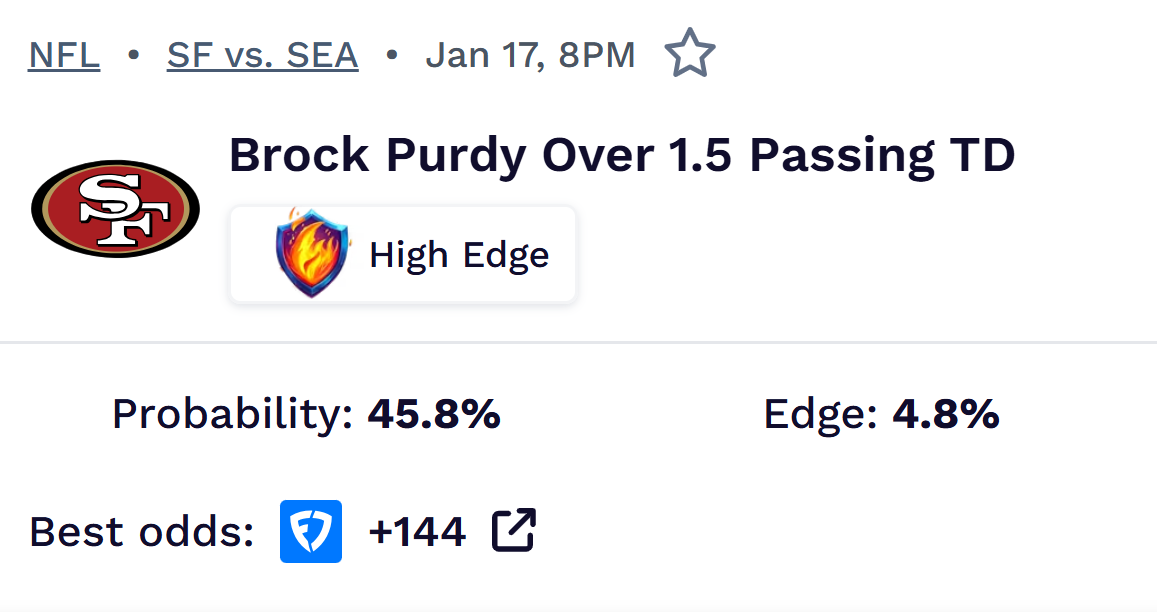The image size is (1157, 612).
Task: Go to the SF vs. SEA matchup link
Action: click(262, 55)
